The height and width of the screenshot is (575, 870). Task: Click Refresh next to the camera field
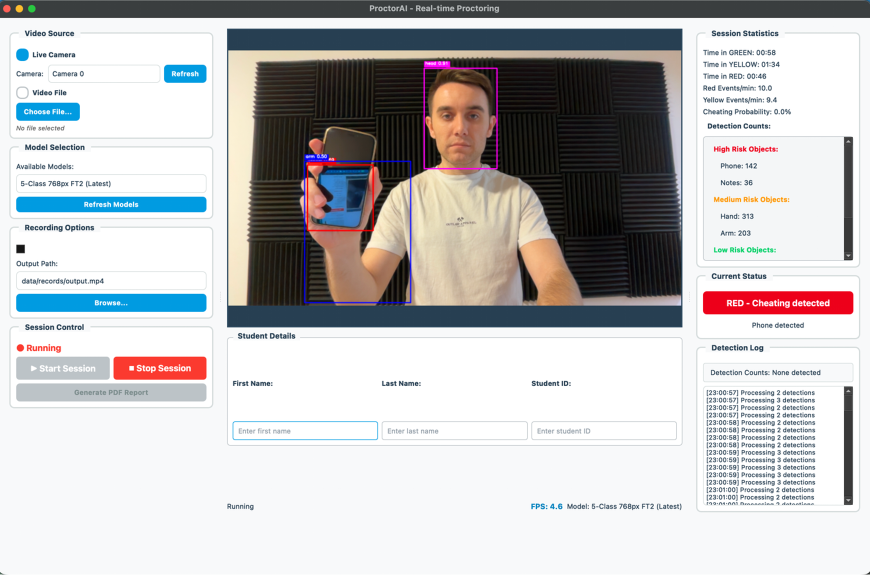point(185,74)
